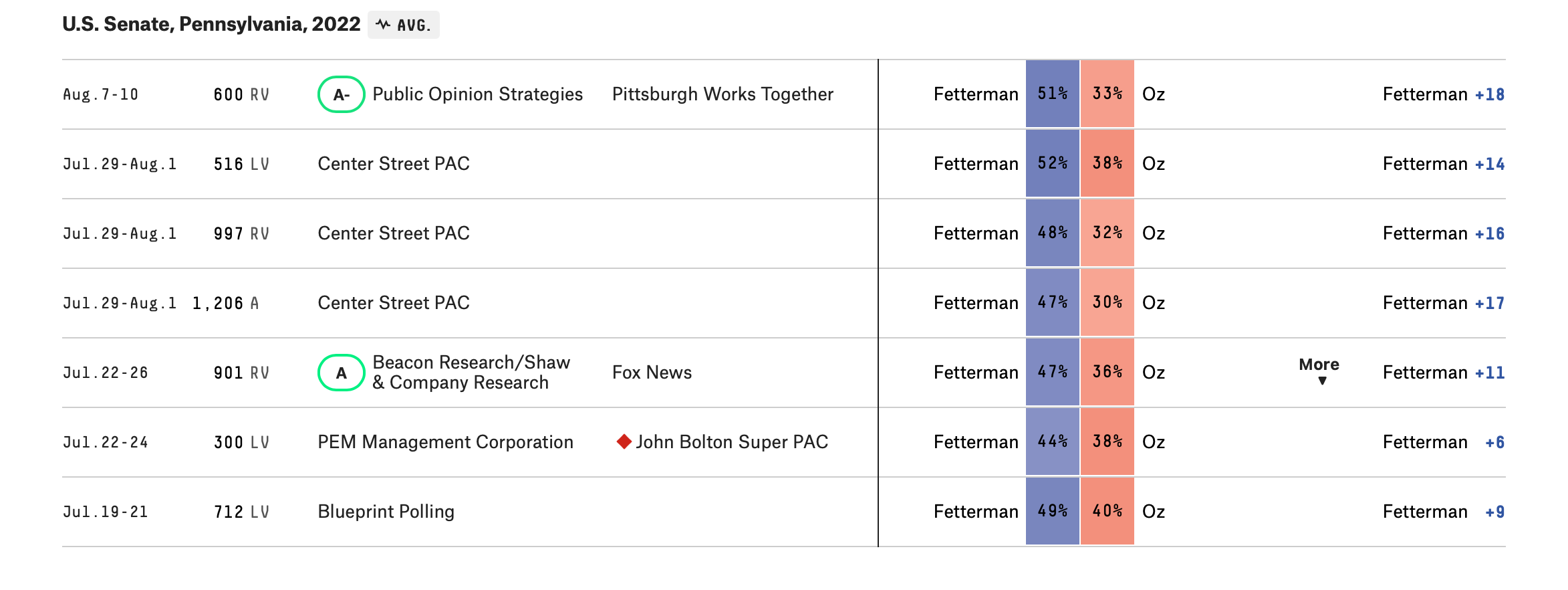Click Oz 30% result cell
This screenshot has height=590, width=1568.
click(x=1107, y=302)
